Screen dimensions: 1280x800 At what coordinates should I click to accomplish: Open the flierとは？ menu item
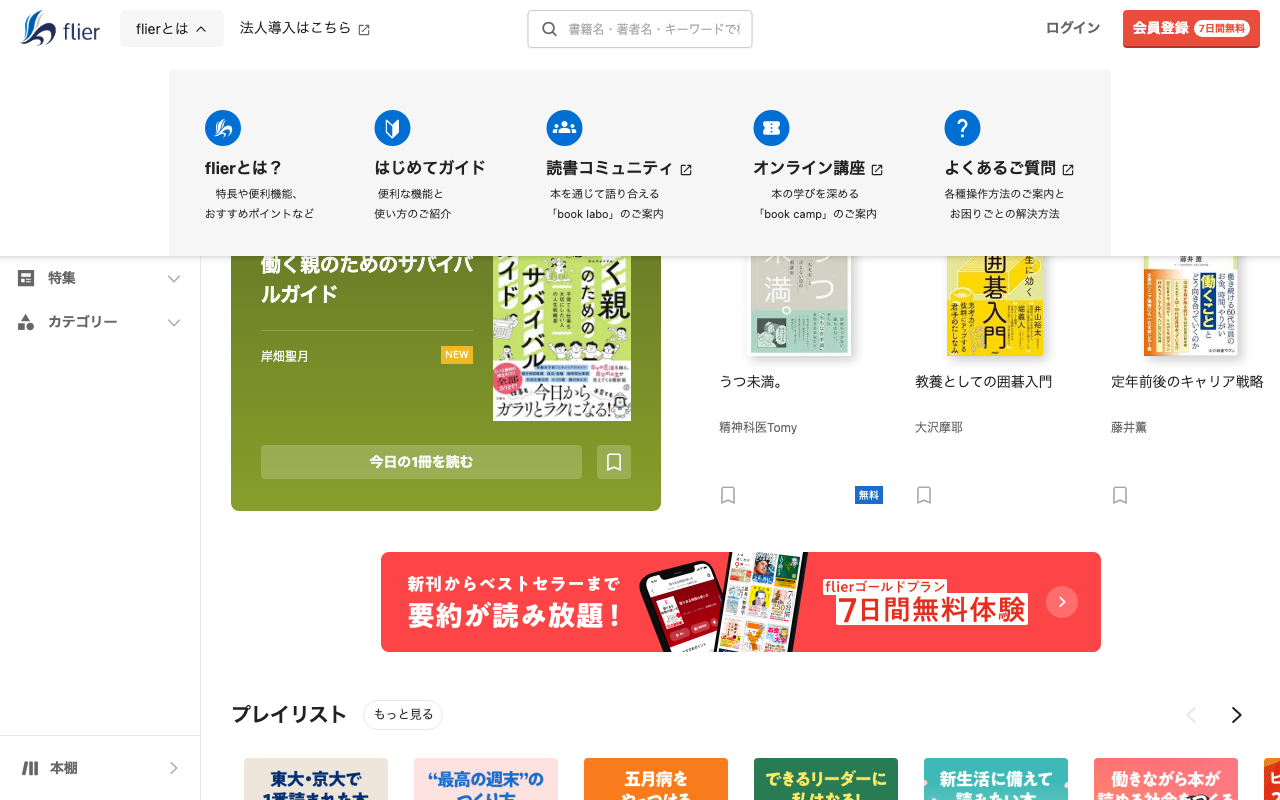pyautogui.click(x=259, y=166)
